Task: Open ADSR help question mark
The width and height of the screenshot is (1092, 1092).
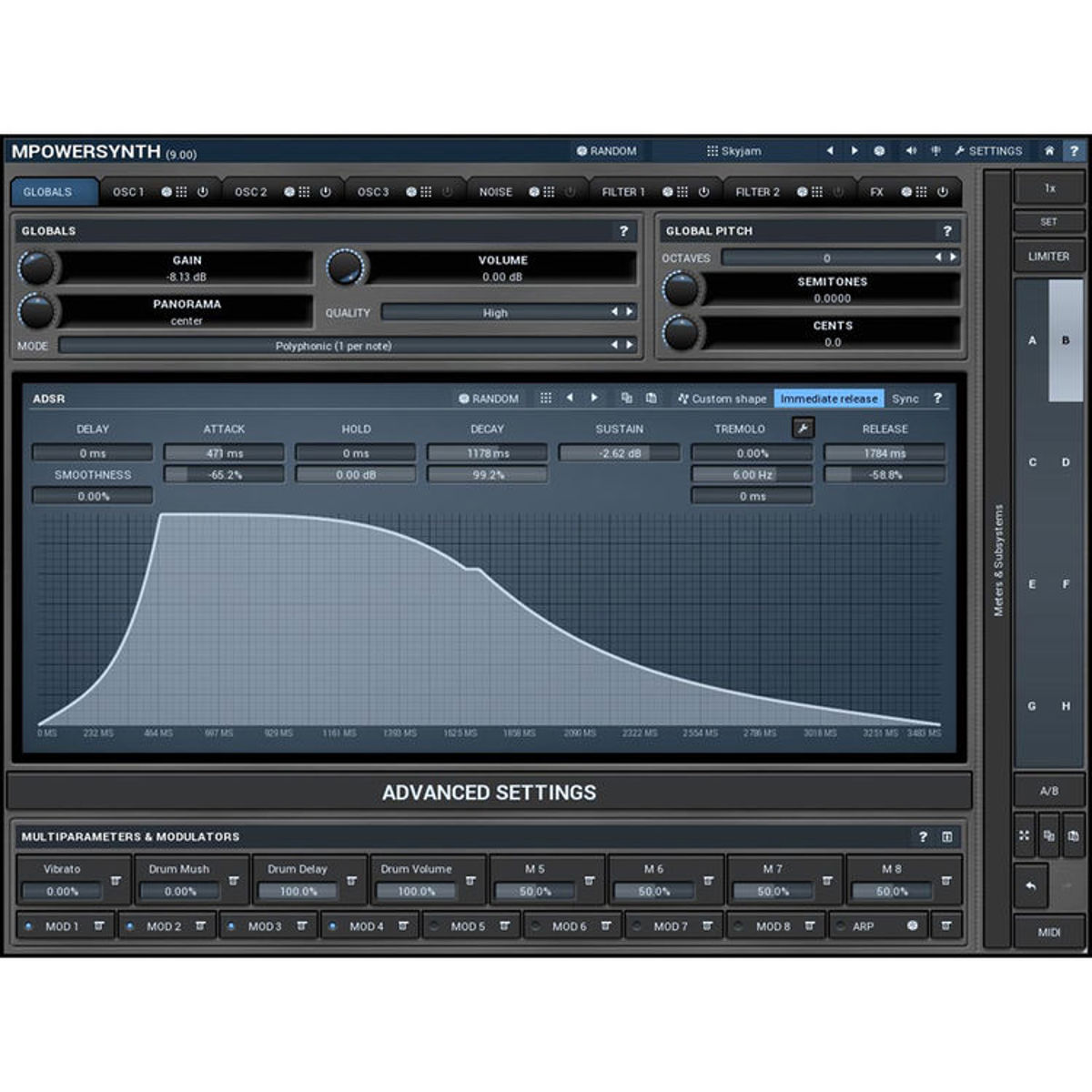Action: pyautogui.click(x=937, y=399)
